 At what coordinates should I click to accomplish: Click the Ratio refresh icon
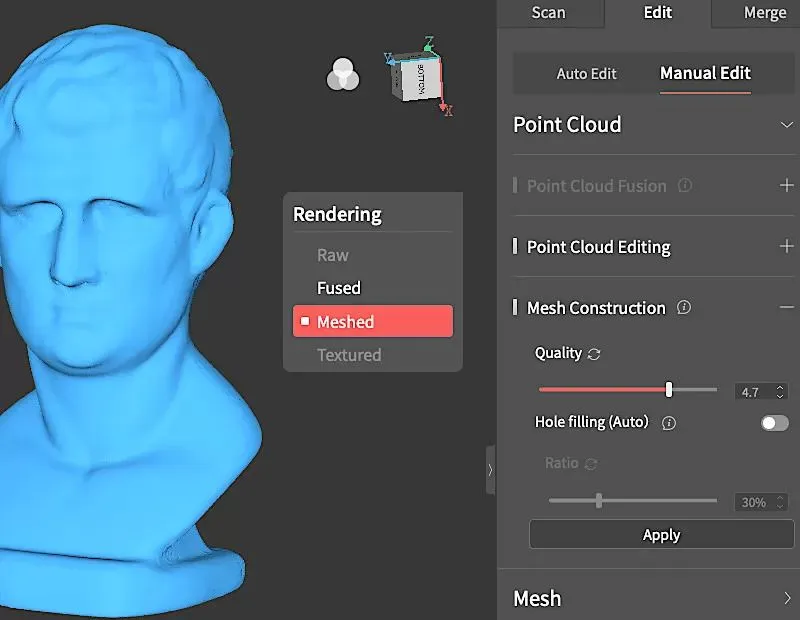[591, 464]
